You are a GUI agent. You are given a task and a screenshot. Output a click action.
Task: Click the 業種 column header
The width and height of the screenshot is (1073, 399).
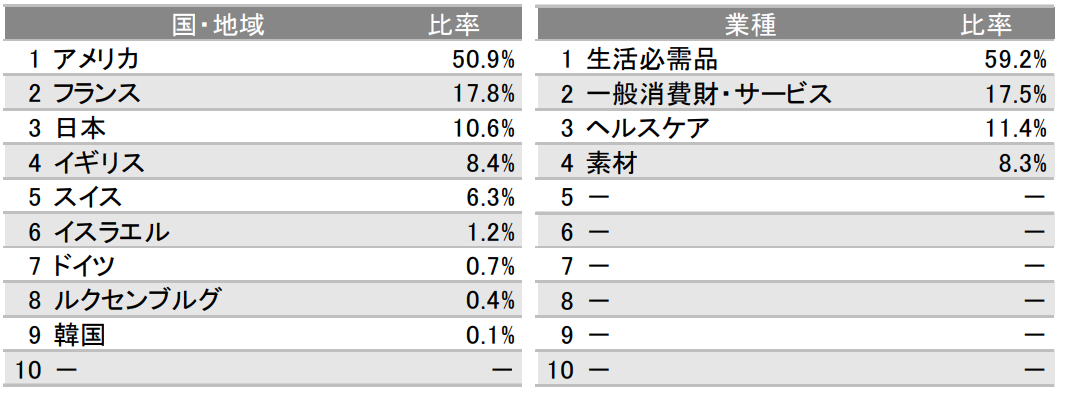click(x=750, y=25)
